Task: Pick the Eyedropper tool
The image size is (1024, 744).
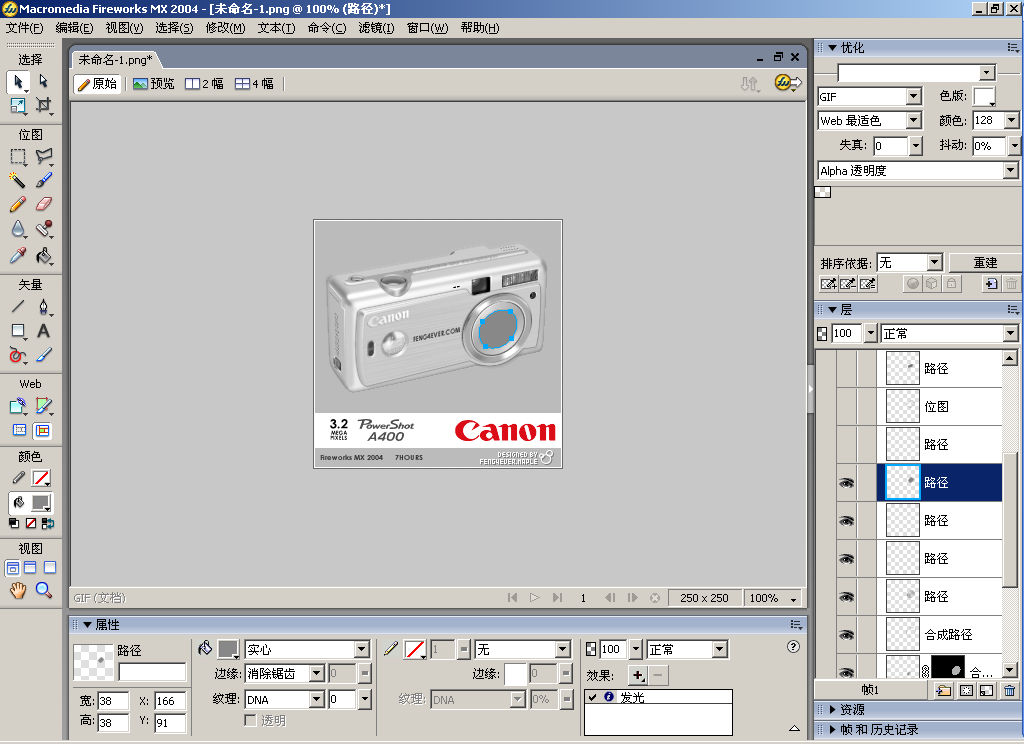Action: (x=18, y=255)
